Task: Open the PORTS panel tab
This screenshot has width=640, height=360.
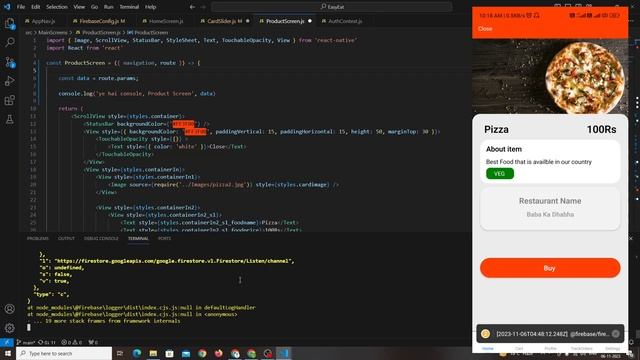Action: click(164, 238)
